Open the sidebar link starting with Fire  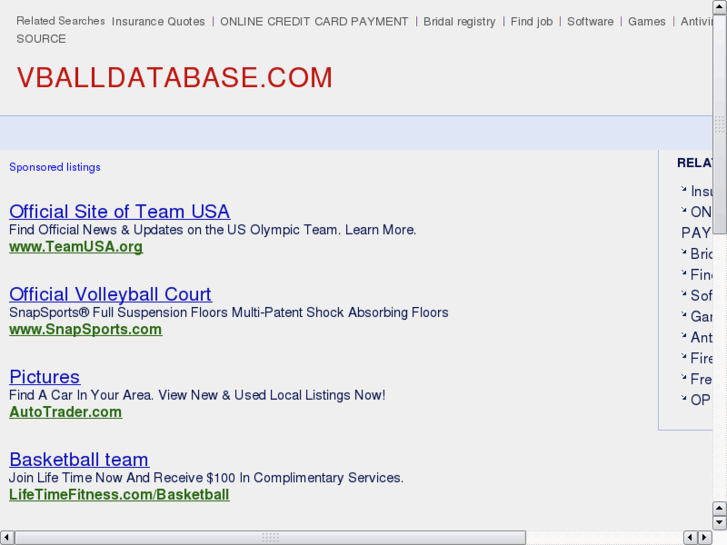(x=701, y=358)
